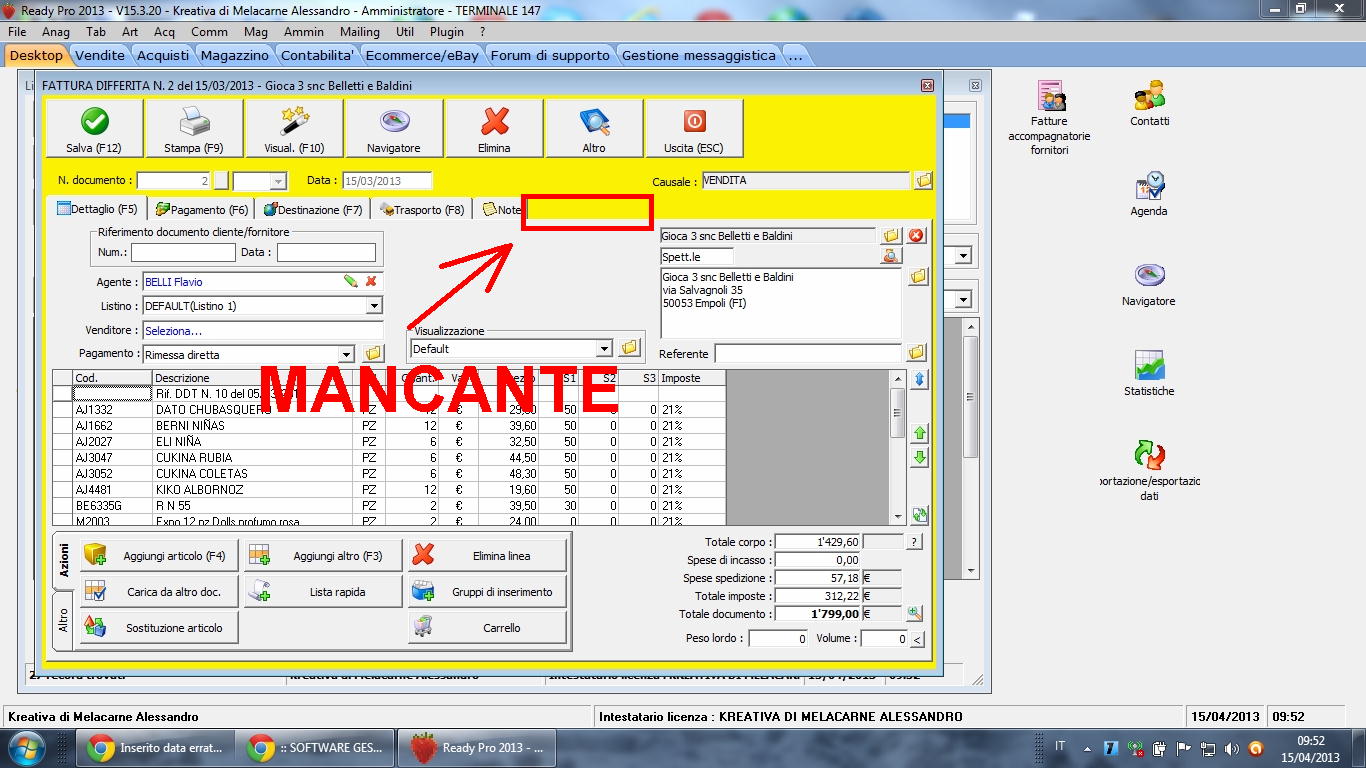Click magnifier icon beside Totale documento
1366x768 pixels.
click(915, 613)
